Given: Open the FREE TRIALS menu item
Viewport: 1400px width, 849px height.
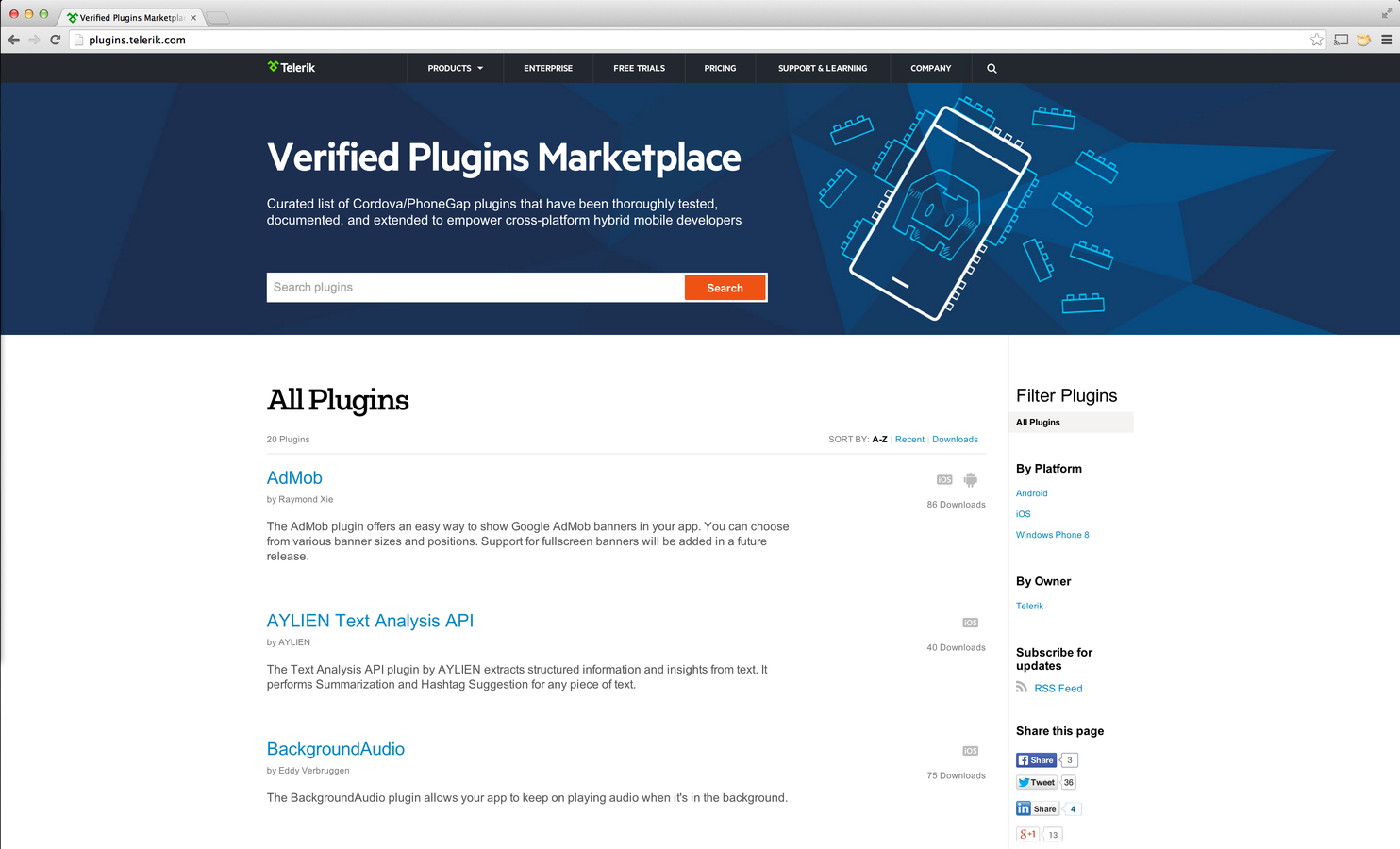Looking at the screenshot, I should pos(639,68).
